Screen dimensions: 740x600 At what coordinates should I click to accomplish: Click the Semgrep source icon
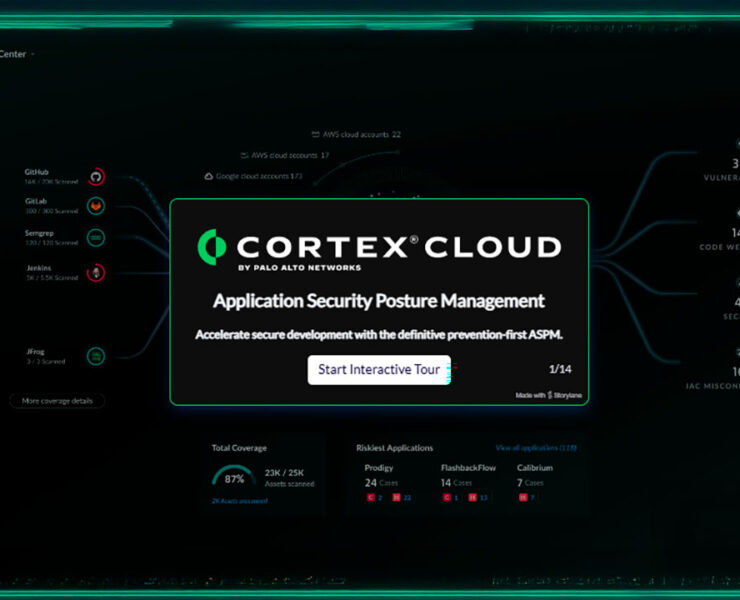[x=96, y=237]
